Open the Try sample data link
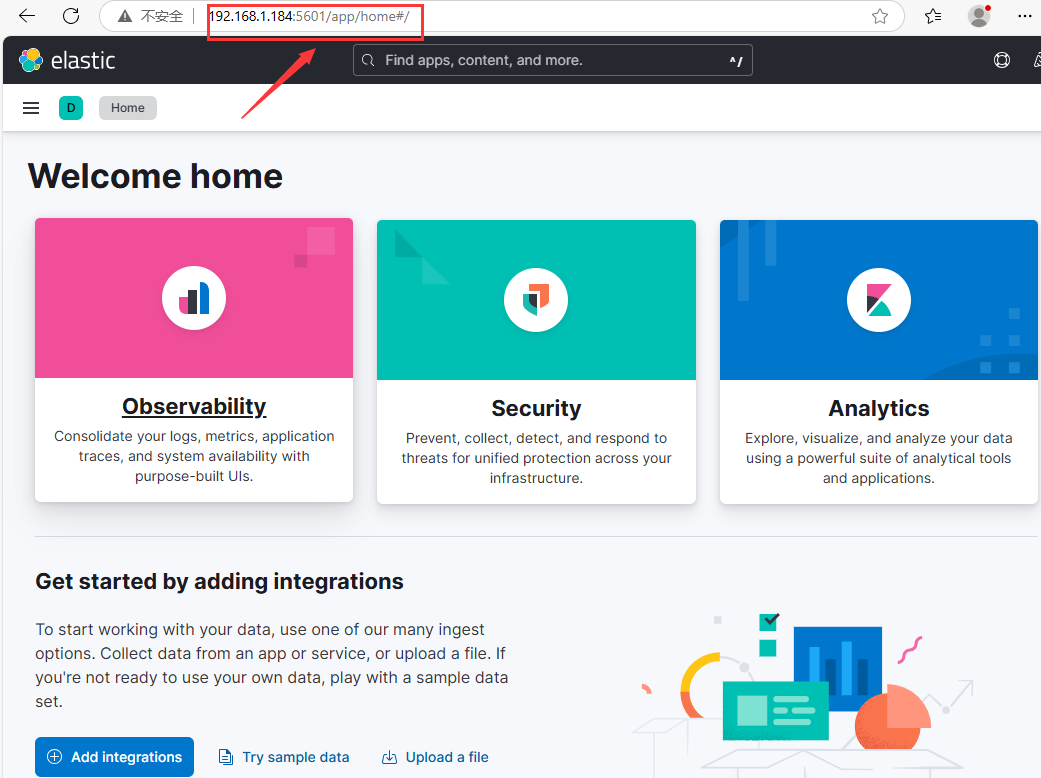Viewport: 1041px width, 778px height. (x=284, y=757)
